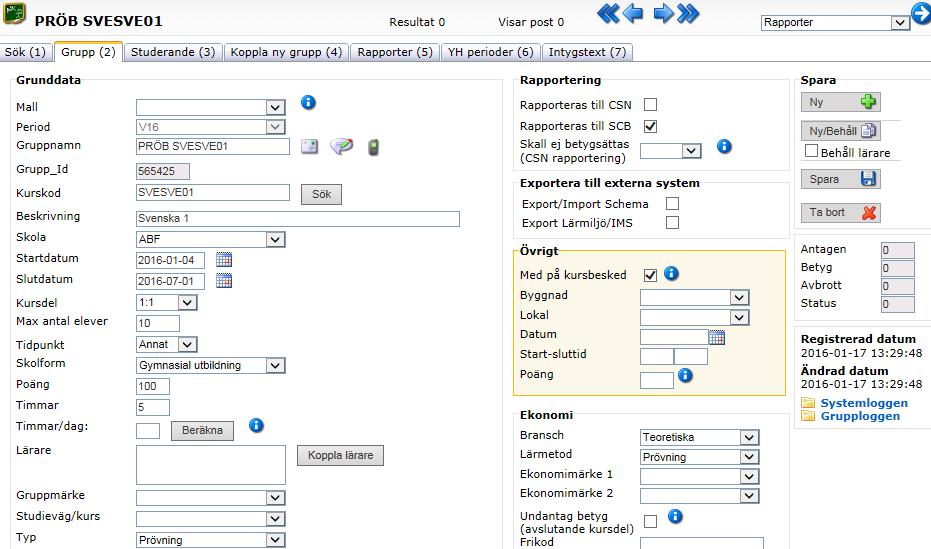Click the Beräkna button
Viewport: 931px width, 549px height.
[x=202, y=430]
